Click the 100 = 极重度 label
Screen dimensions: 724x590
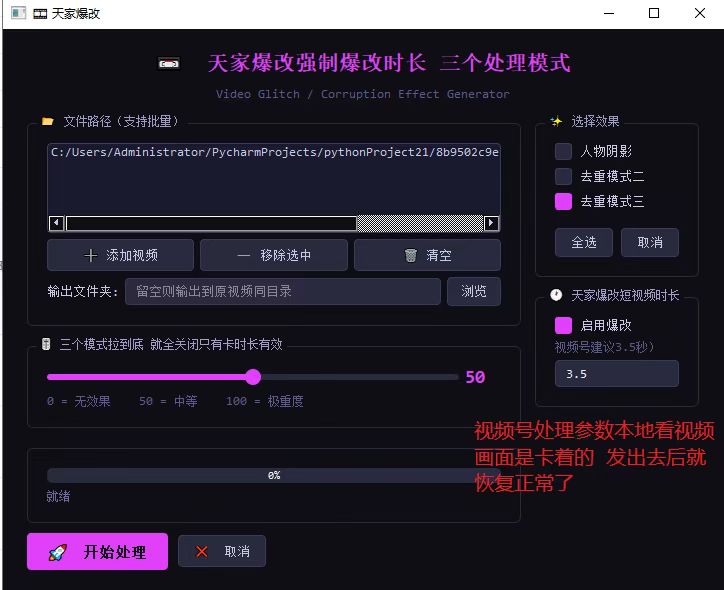pyautogui.click(x=265, y=401)
